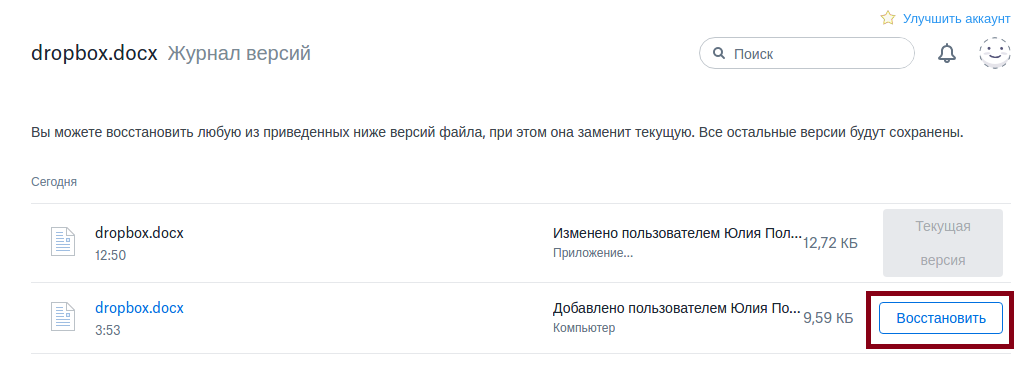Click the Журнал версий heading
The image size is (1028, 384).
tap(239, 54)
